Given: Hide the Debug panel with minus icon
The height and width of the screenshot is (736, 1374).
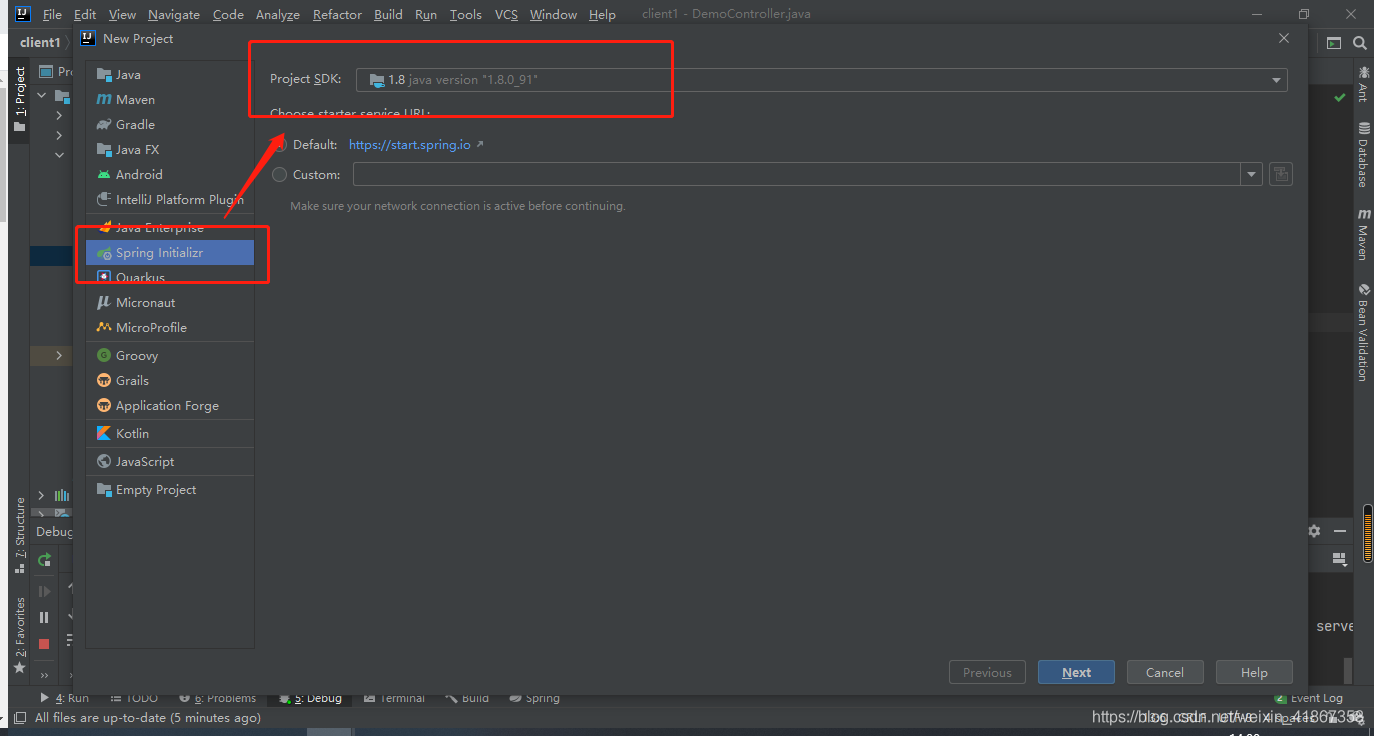Looking at the screenshot, I should point(1340,531).
